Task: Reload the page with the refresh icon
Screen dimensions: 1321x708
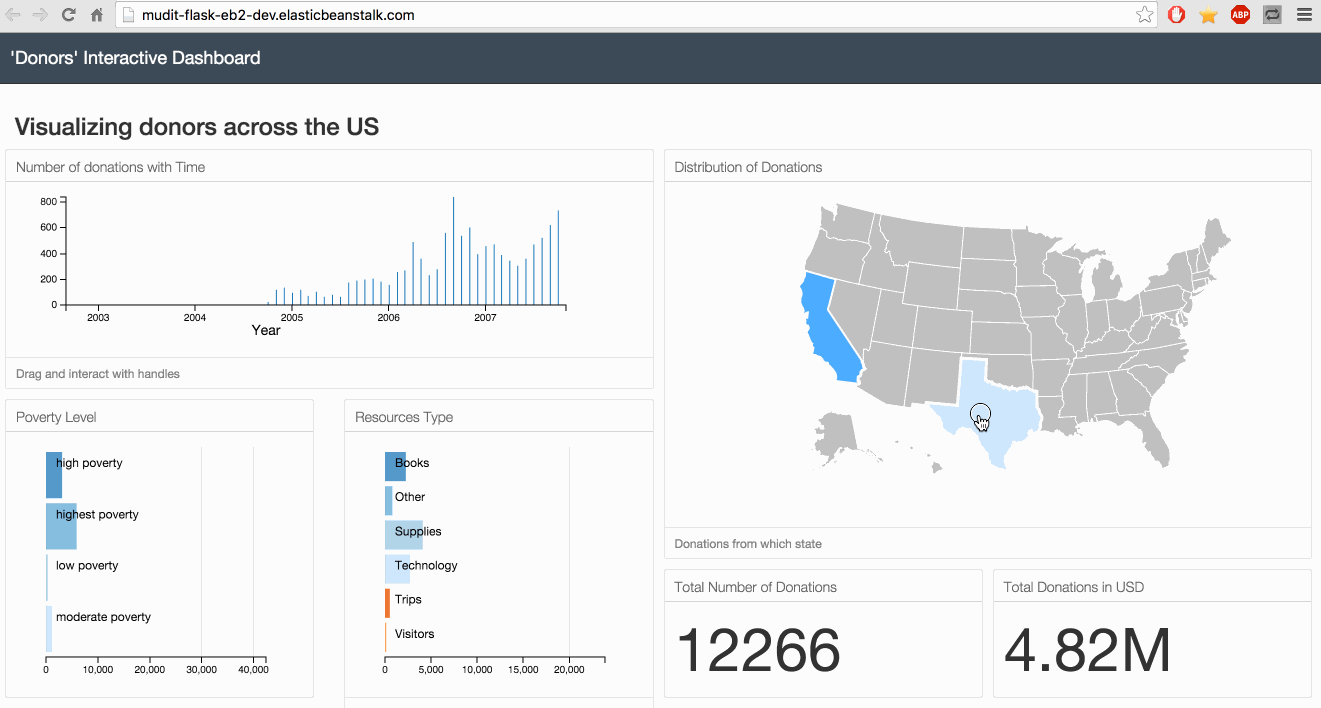Action: tap(68, 15)
